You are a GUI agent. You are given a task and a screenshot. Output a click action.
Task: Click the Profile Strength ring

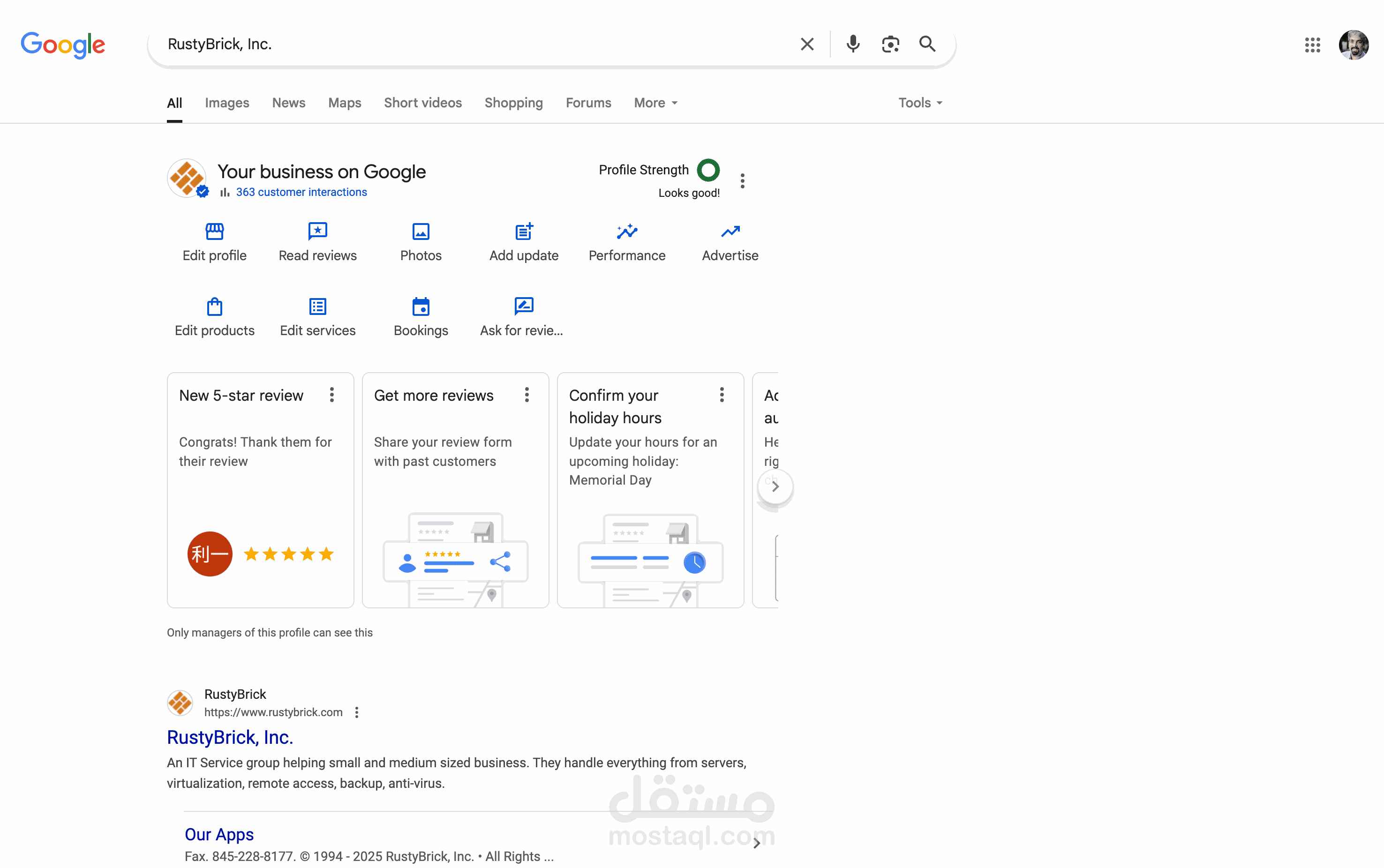[x=708, y=170]
